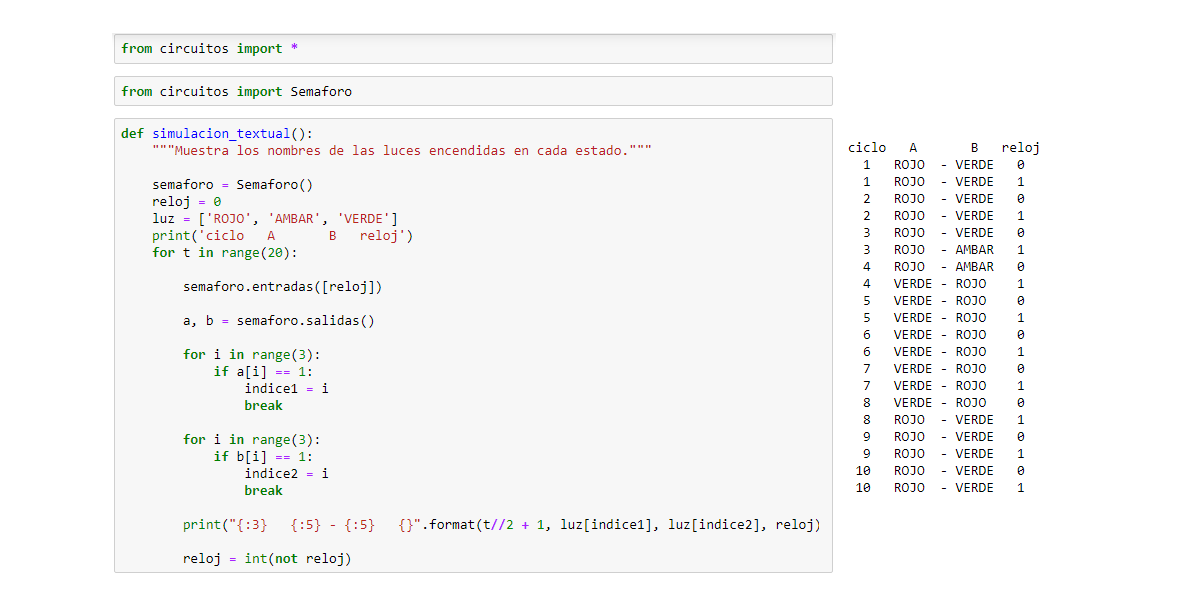Image resolution: width=1200 pixels, height=600 pixels.
Task: Click the print line with .format(t//2 + 1
Action: [x=501, y=525]
